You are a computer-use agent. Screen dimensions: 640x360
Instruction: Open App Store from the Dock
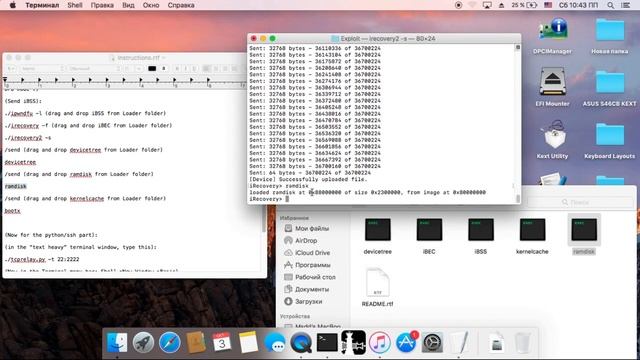[x=406, y=342]
